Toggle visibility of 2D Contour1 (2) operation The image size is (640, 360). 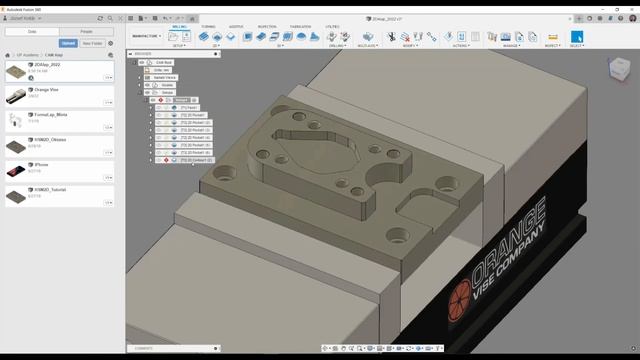point(159,160)
